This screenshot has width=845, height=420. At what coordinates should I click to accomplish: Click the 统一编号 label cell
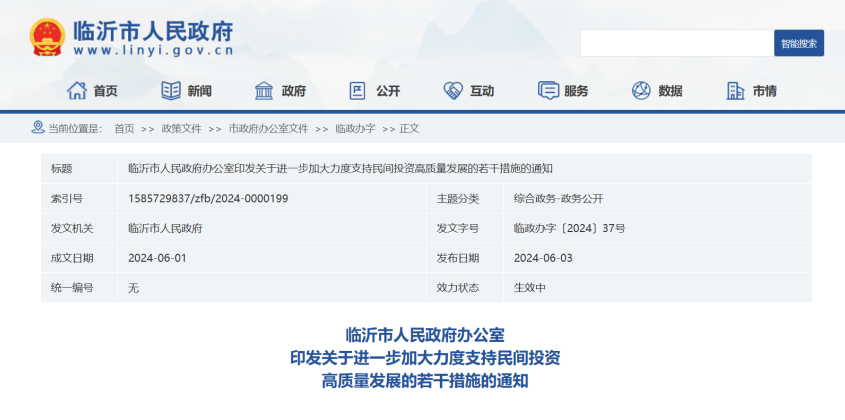click(79, 287)
